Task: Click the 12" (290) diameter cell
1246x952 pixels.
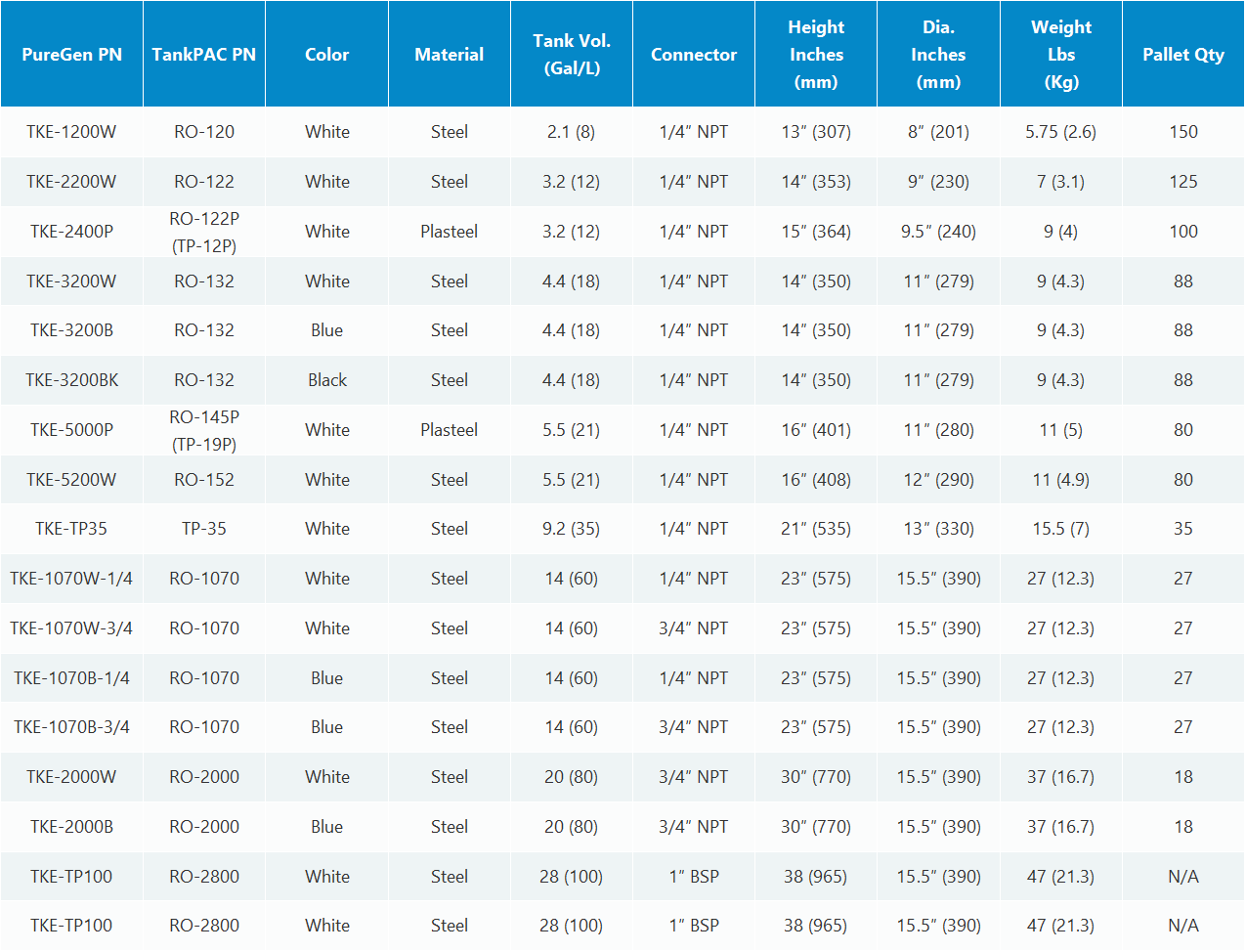Action: (x=938, y=480)
